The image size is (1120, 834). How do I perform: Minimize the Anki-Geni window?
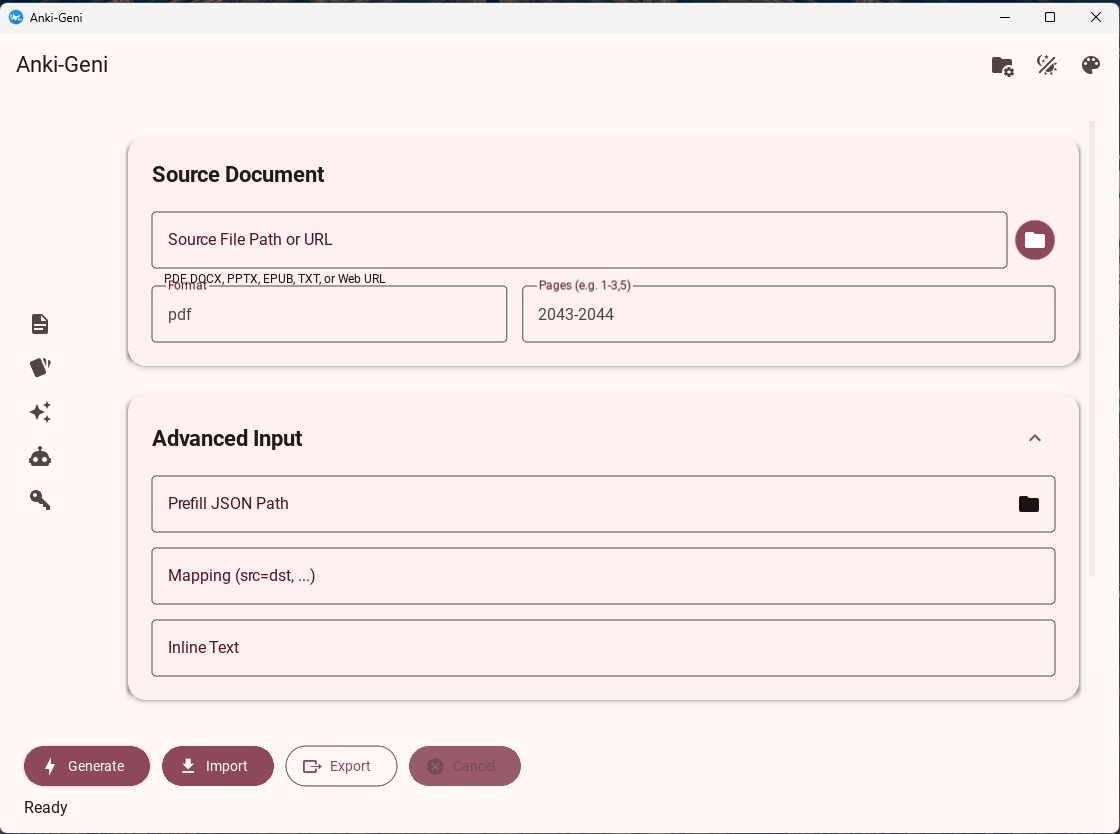click(x=1005, y=17)
